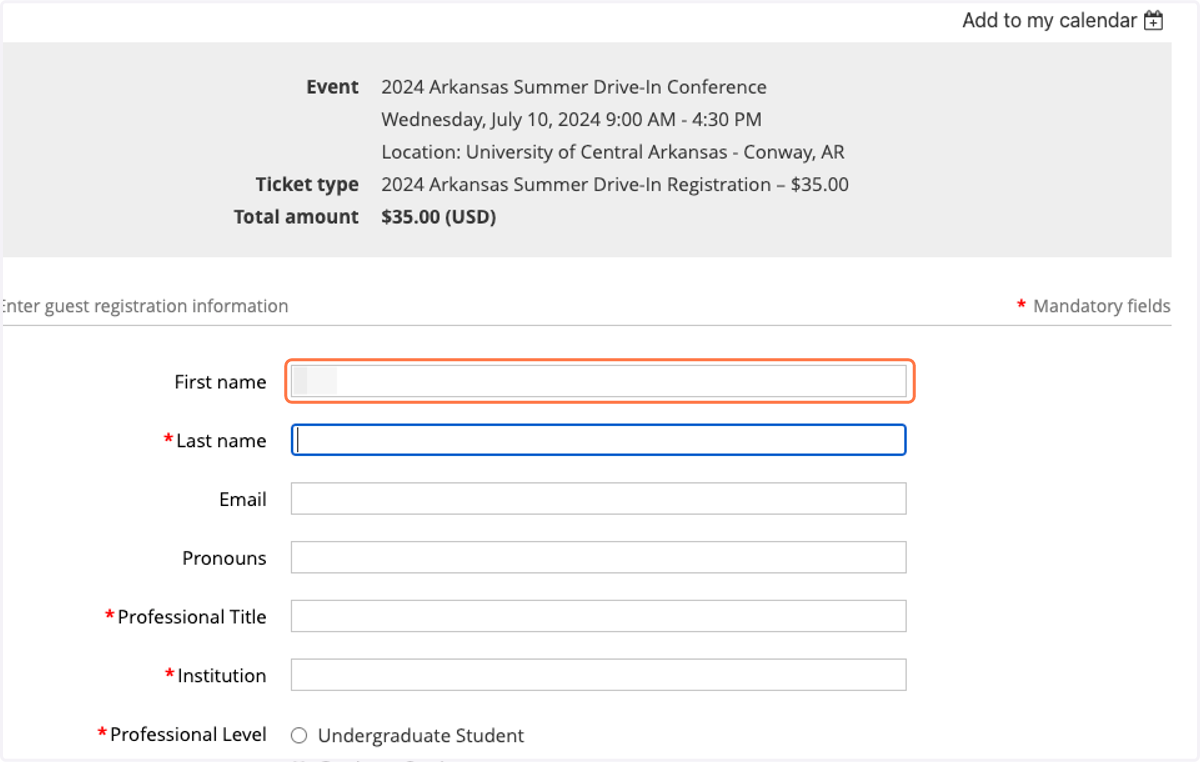Click the Institution text field
Screen dimensions: 1200x762
(x=598, y=675)
